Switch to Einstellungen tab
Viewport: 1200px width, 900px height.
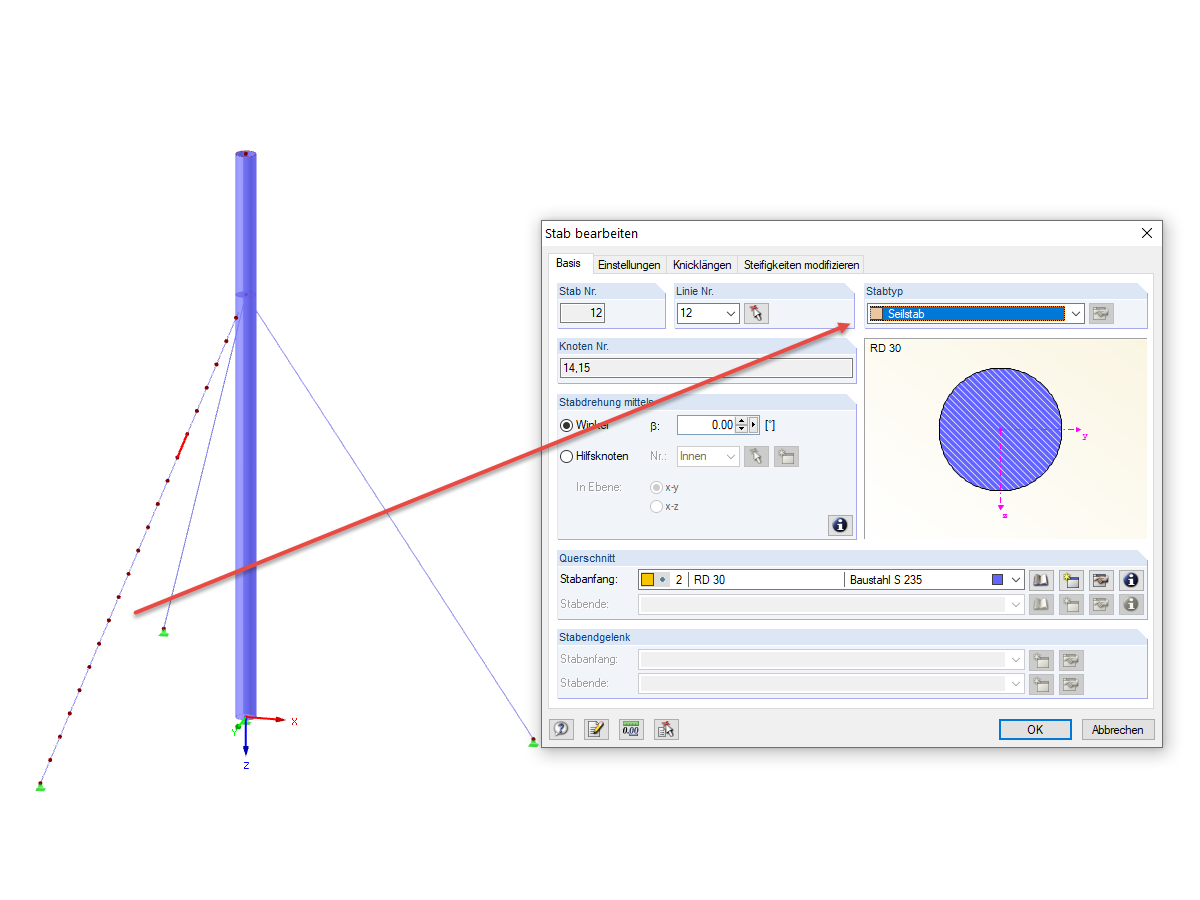point(629,265)
